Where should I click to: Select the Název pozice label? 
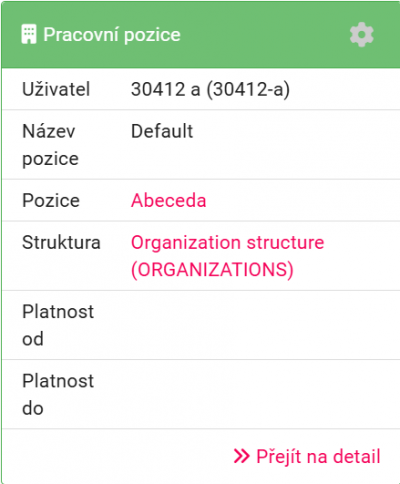coord(50,145)
